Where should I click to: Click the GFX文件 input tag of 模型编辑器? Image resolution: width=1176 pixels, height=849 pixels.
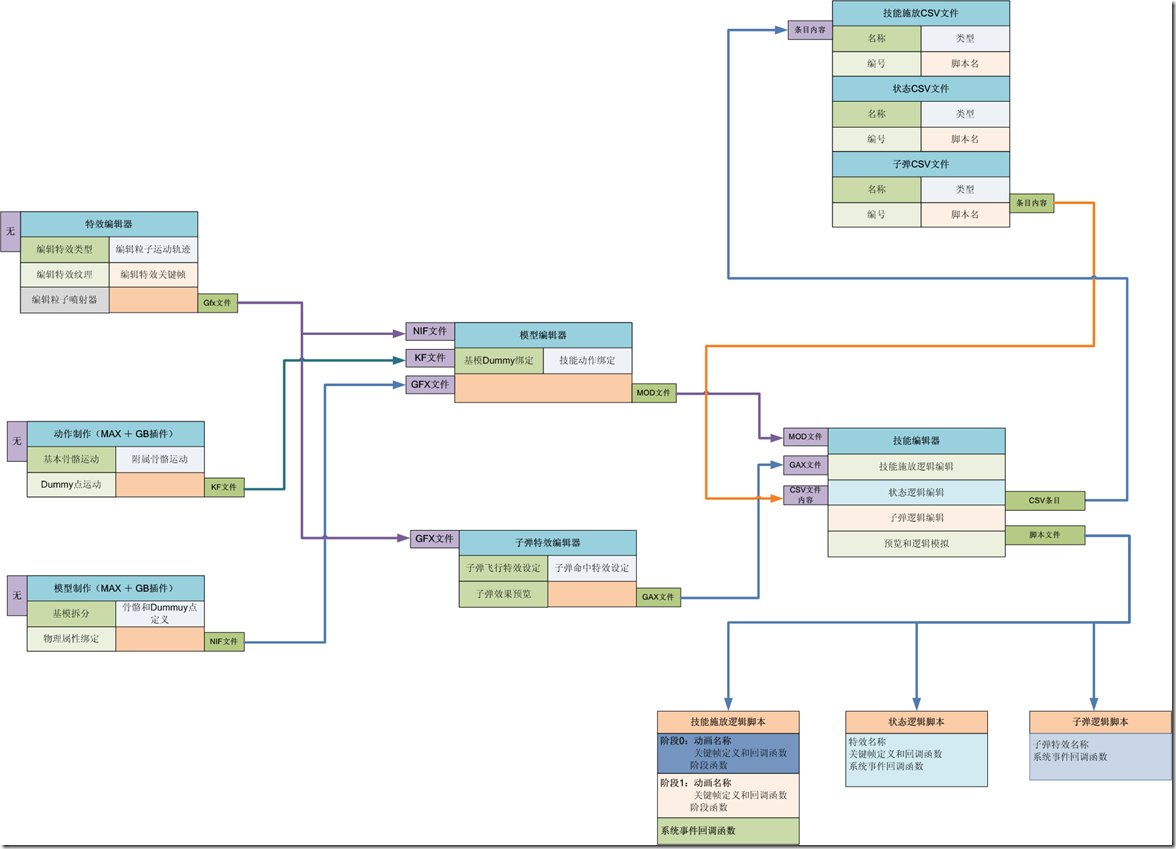(x=430, y=385)
